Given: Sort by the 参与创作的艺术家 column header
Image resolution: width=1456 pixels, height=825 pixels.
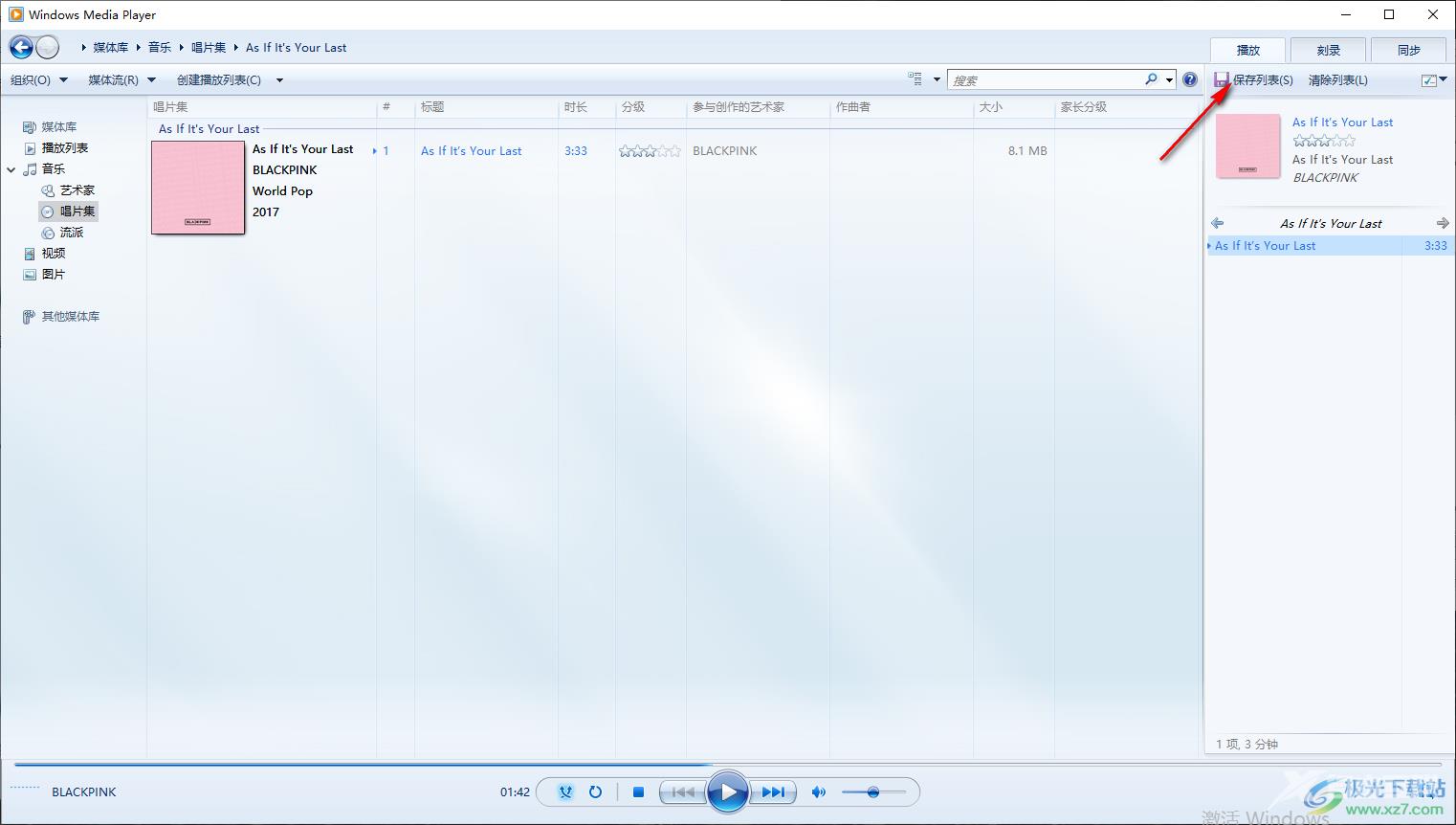Looking at the screenshot, I should coord(758,107).
